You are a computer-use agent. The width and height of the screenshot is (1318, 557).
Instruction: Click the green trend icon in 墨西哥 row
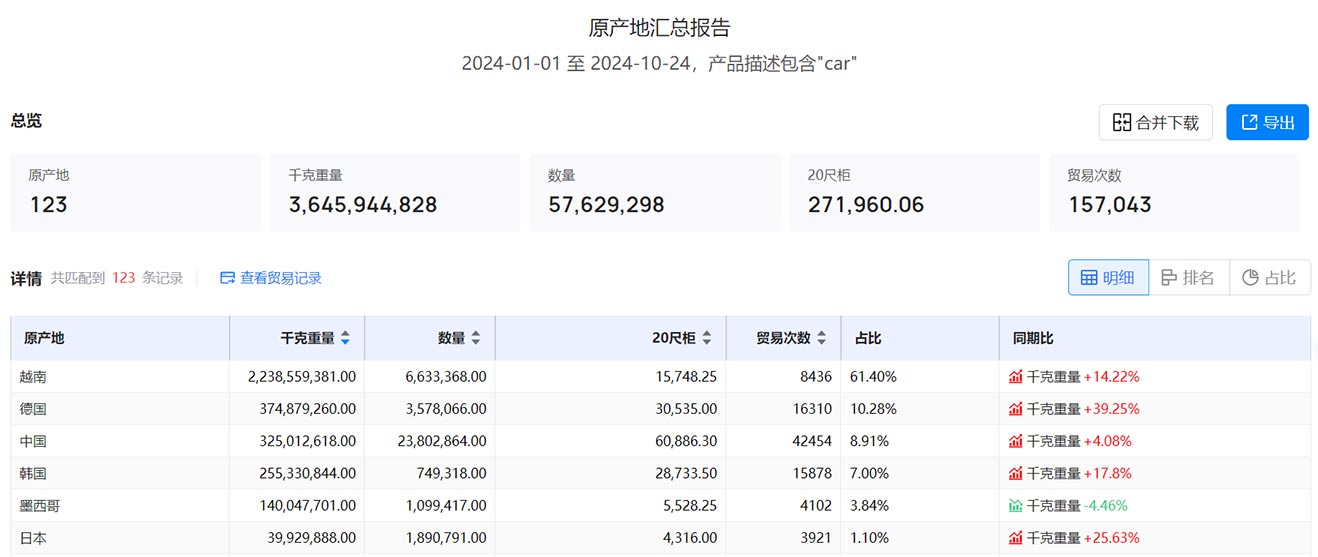point(1016,505)
